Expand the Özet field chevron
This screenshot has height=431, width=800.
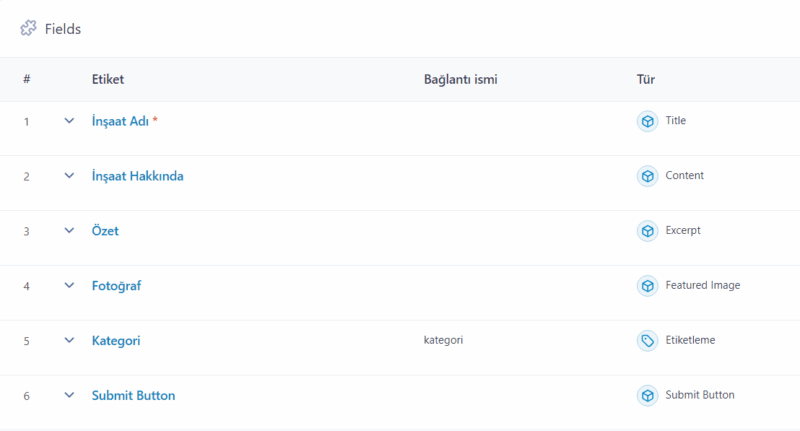pyautogui.click(x=69, y=231)
